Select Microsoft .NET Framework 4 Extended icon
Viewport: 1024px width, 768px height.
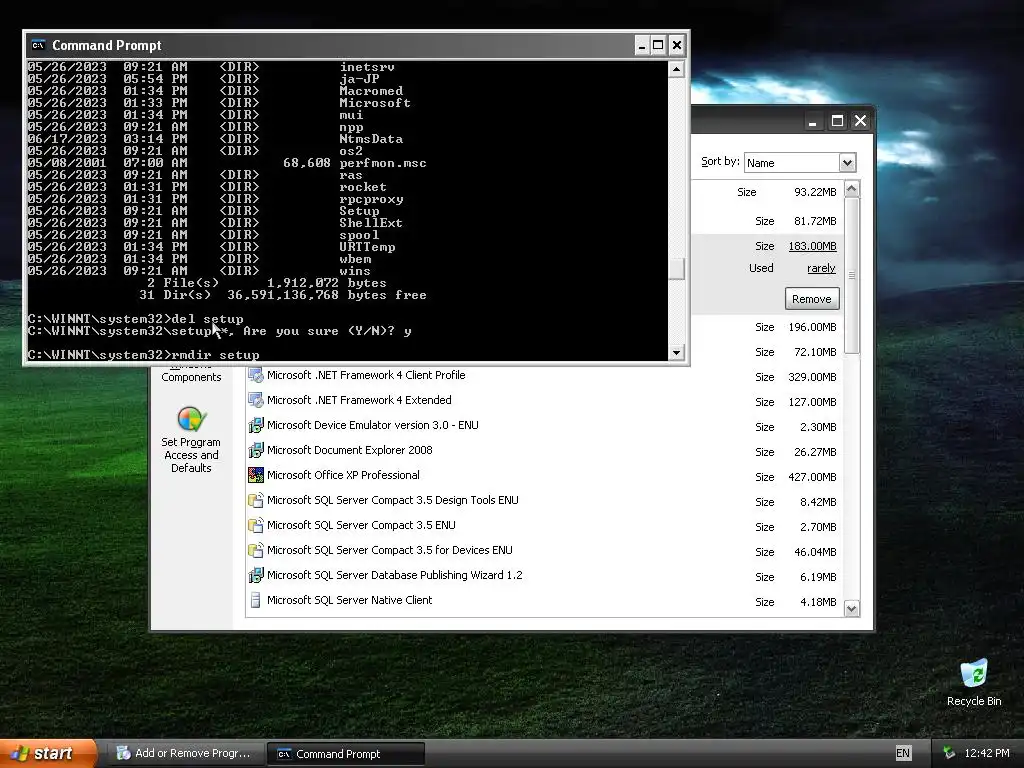click(x=256, y=400)
